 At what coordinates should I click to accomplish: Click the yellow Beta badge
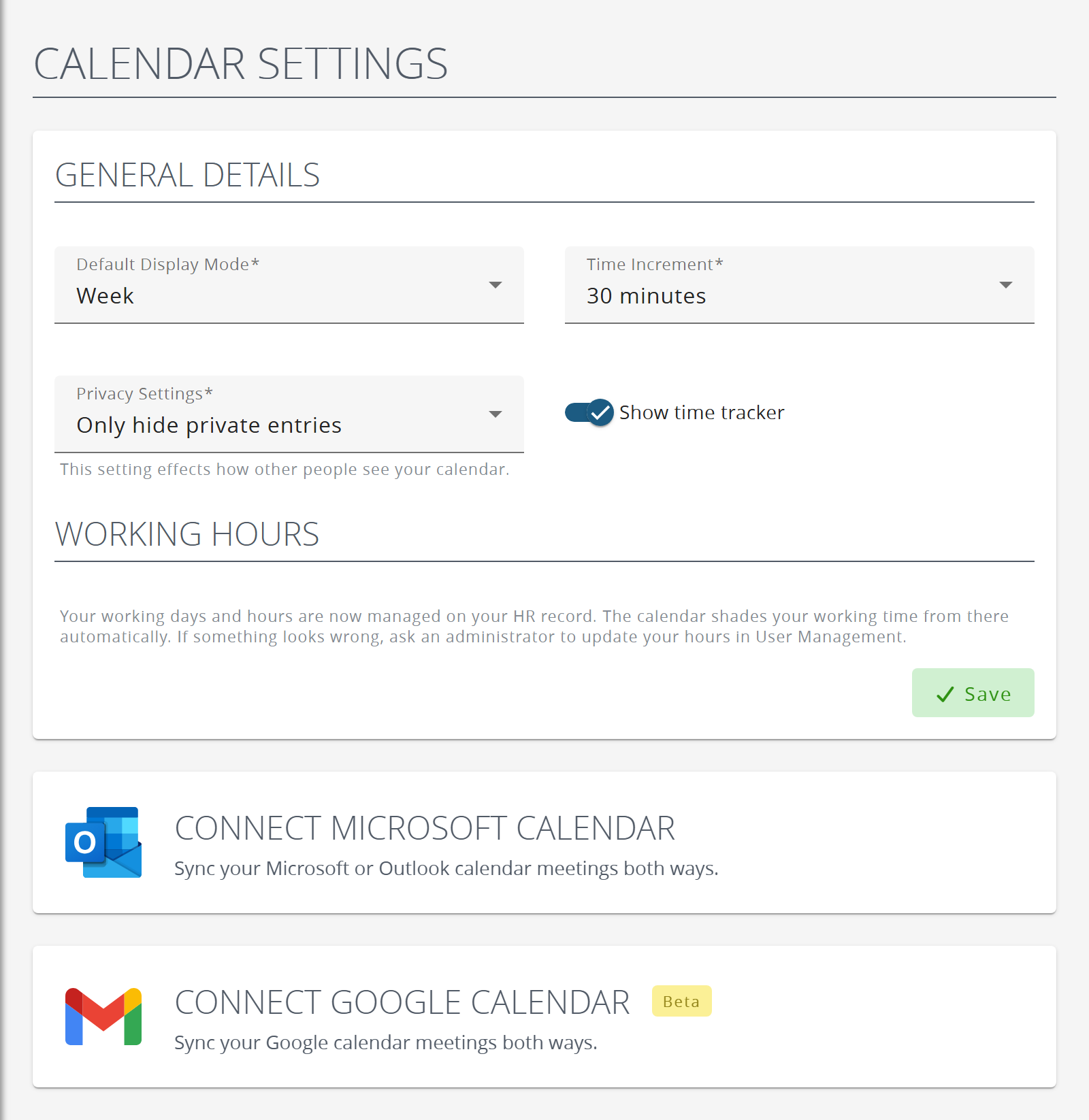coord(682,1001)
